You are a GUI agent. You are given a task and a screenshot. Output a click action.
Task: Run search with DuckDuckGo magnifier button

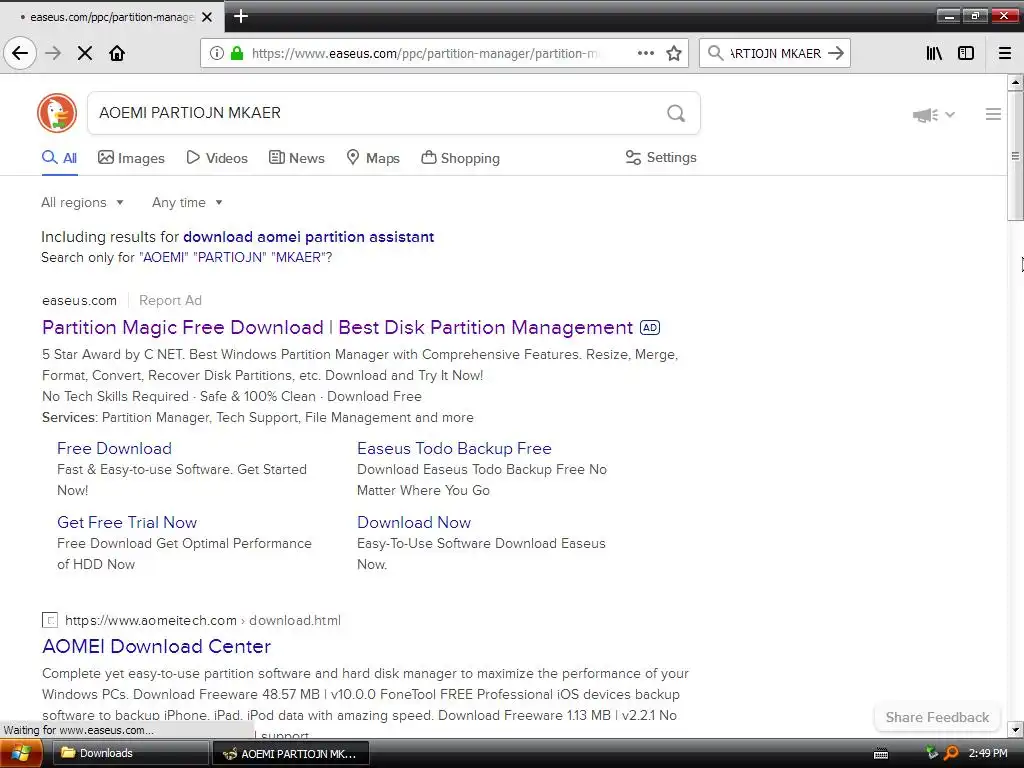pyautogui.click(x=676, y=113)
